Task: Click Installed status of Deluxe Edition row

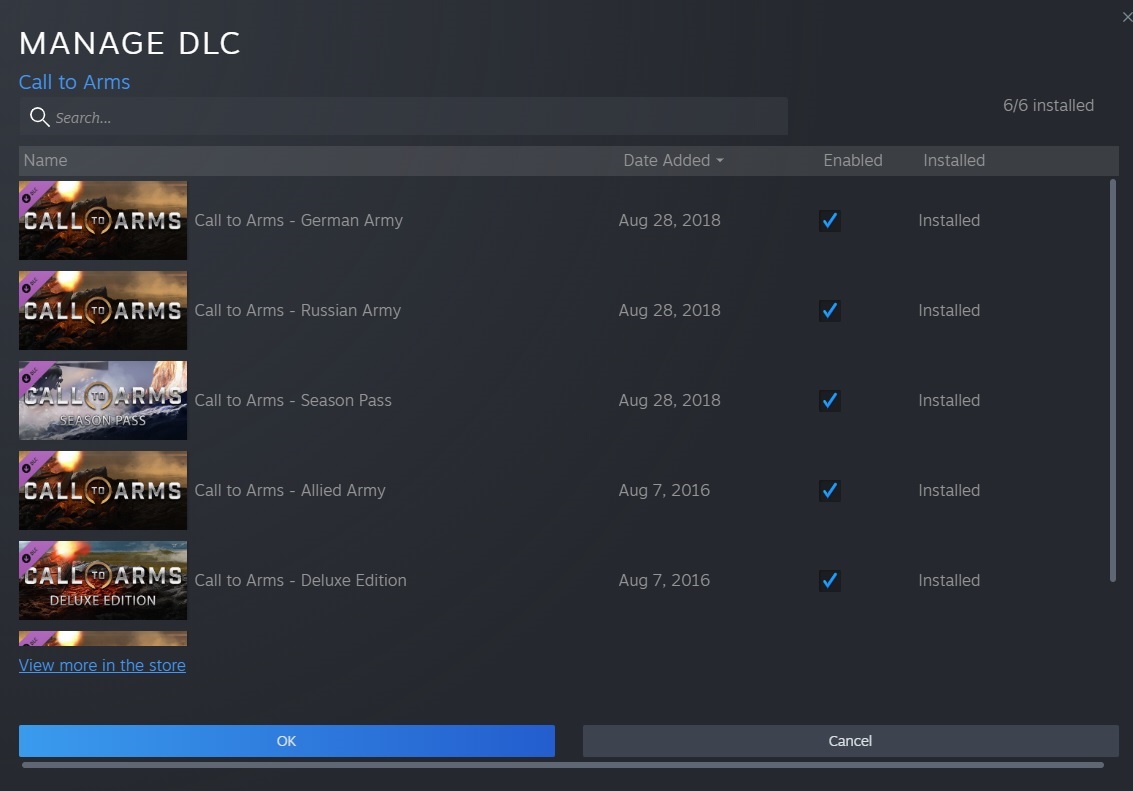Action: coord(949,580)
